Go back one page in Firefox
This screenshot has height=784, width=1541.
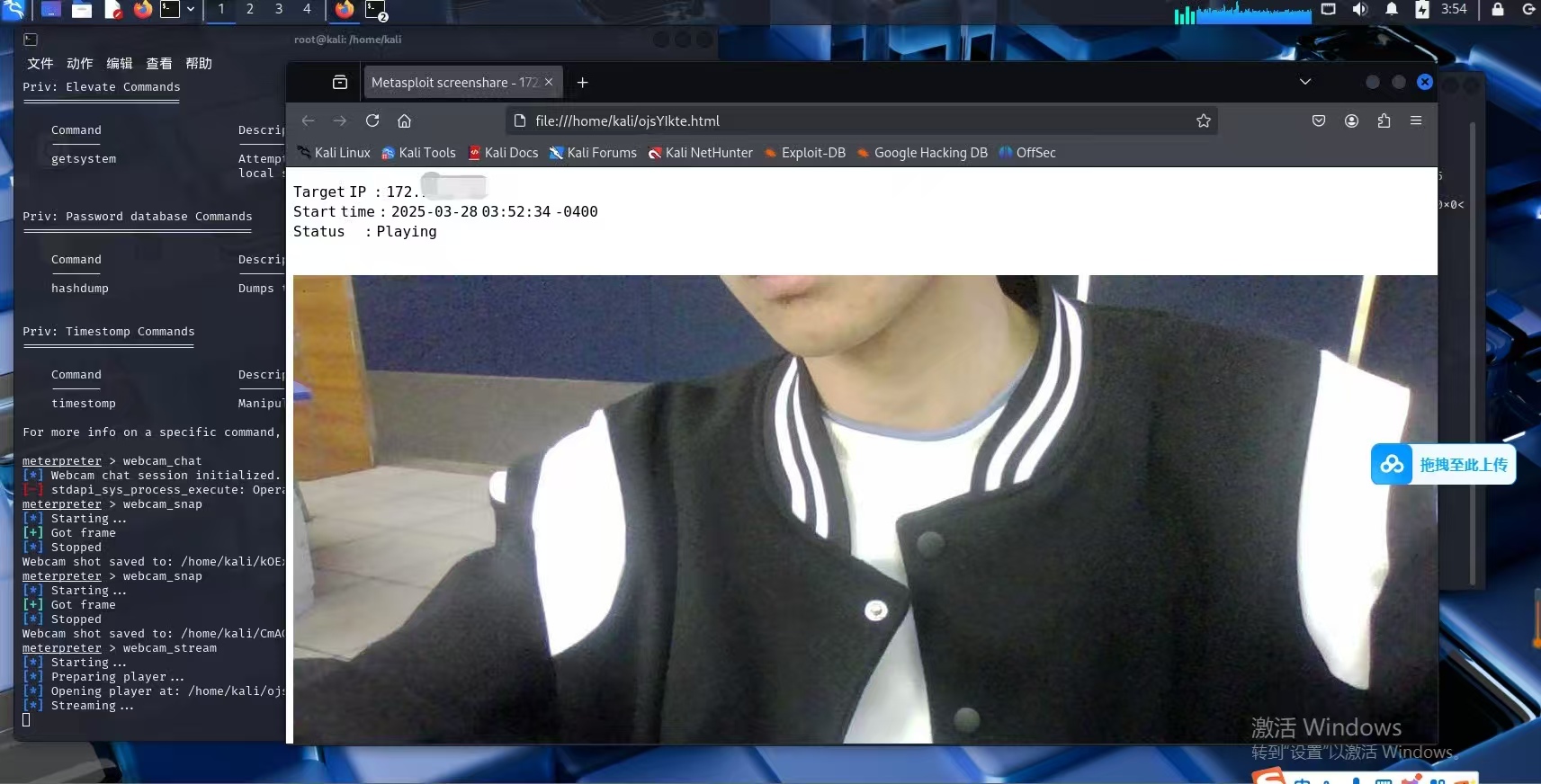point(308,120)
